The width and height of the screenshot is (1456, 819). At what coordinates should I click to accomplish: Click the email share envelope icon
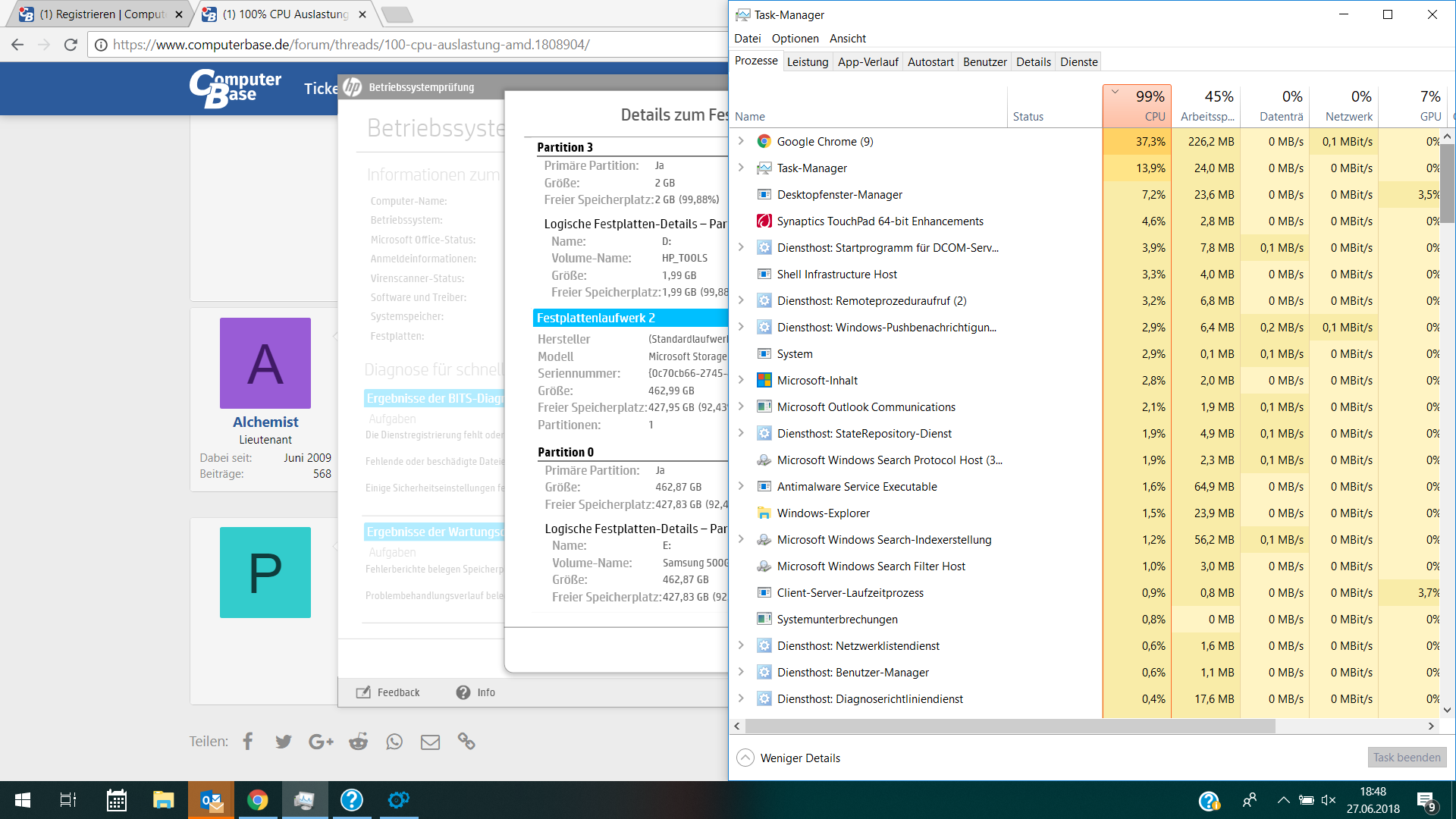[x=430, y=742]
